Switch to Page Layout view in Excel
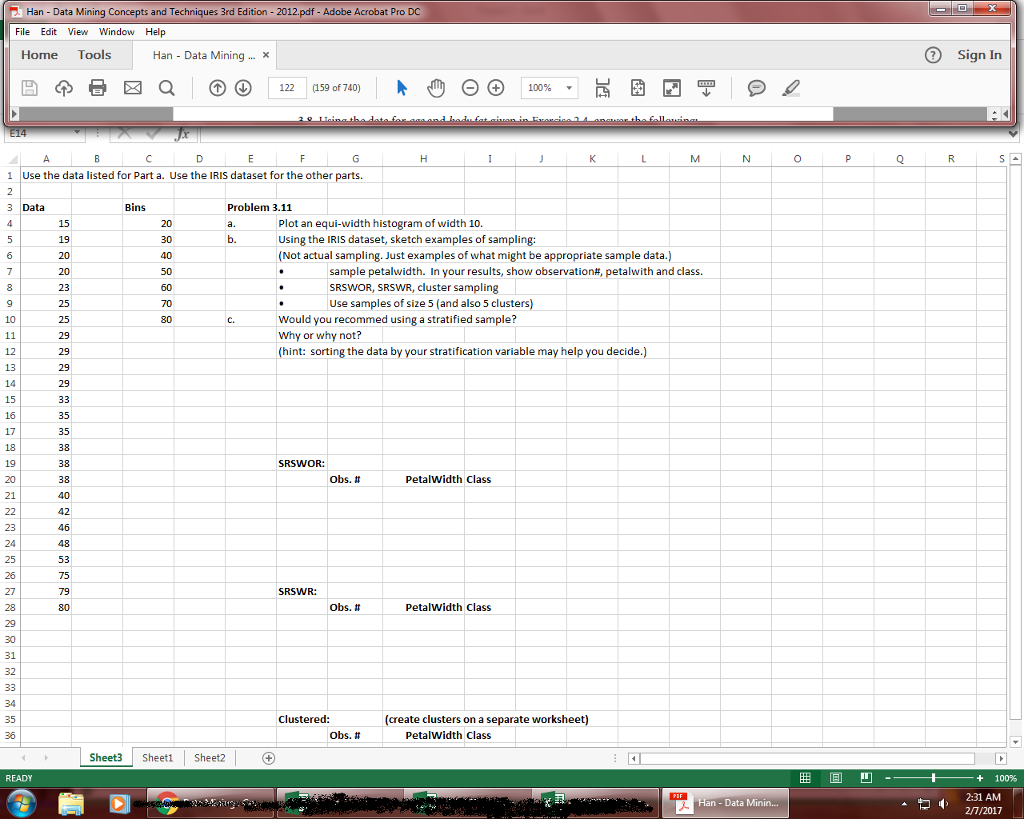The width and height of the screenshot is (1024, 819). coord(836,777)
